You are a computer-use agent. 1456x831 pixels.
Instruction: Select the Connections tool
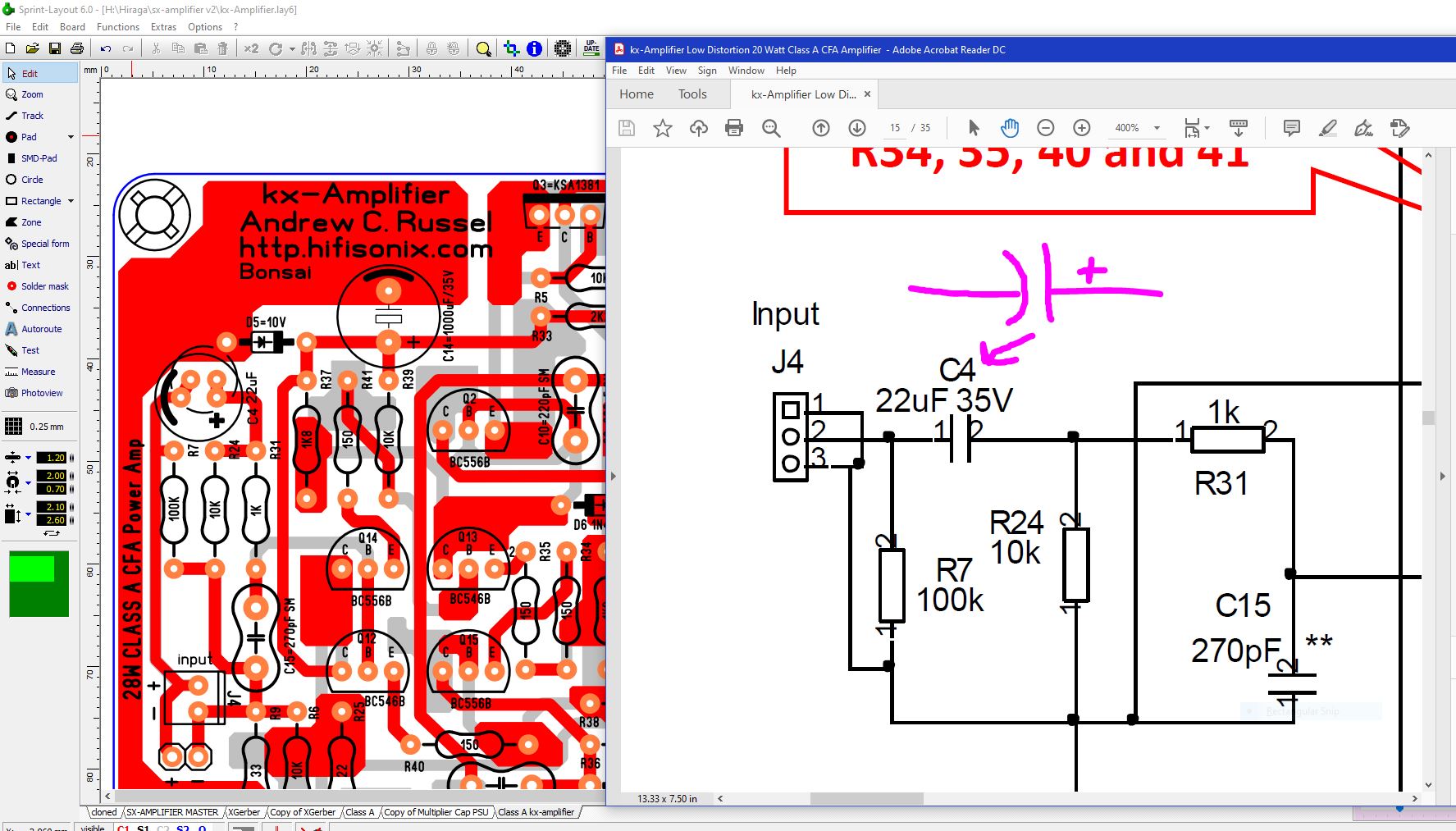40,308
